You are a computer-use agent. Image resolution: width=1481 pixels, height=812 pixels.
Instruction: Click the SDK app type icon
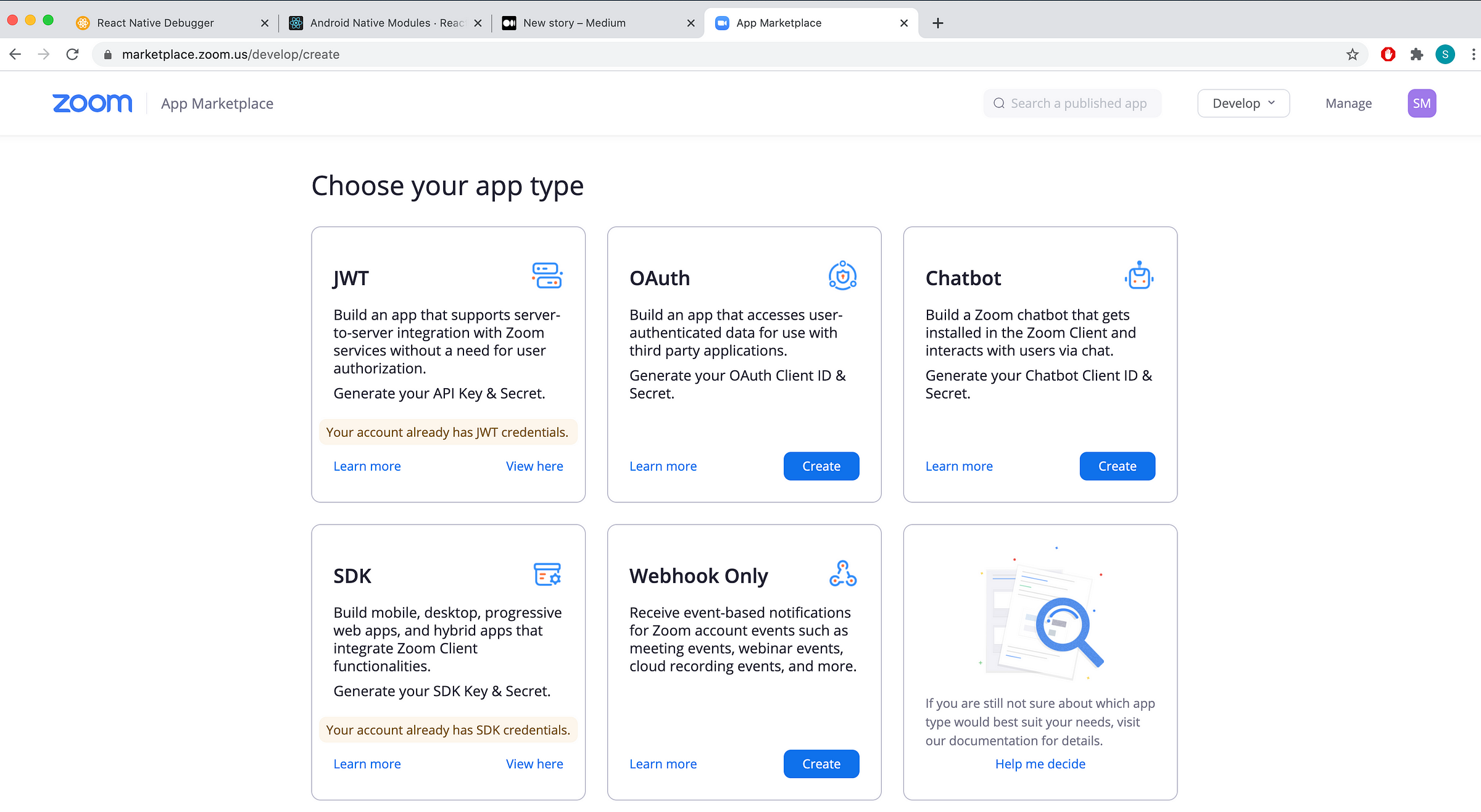[546, 574]
